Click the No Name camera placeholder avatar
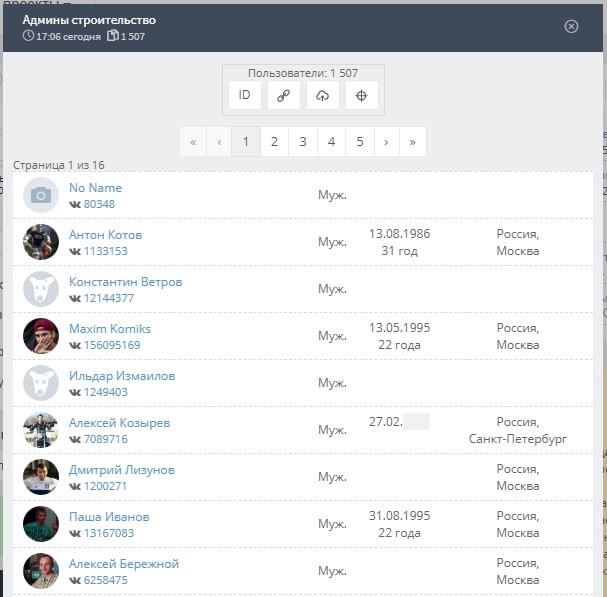This screenshot has height=597, width=607. (x=41, y=195)
